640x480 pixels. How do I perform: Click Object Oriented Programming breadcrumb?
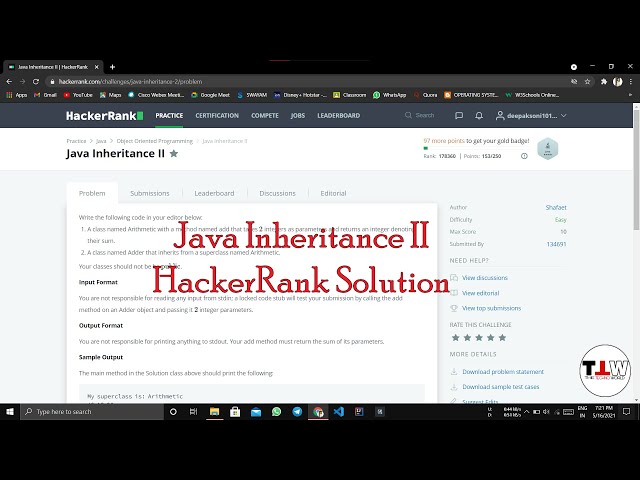pos(155,141)
